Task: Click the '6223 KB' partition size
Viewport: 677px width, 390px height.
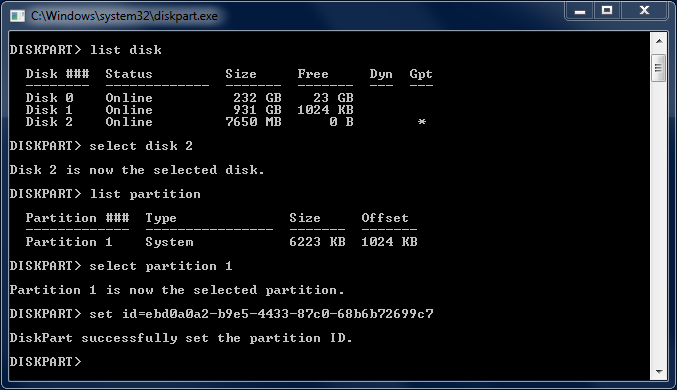Action: tap(317, 242)
